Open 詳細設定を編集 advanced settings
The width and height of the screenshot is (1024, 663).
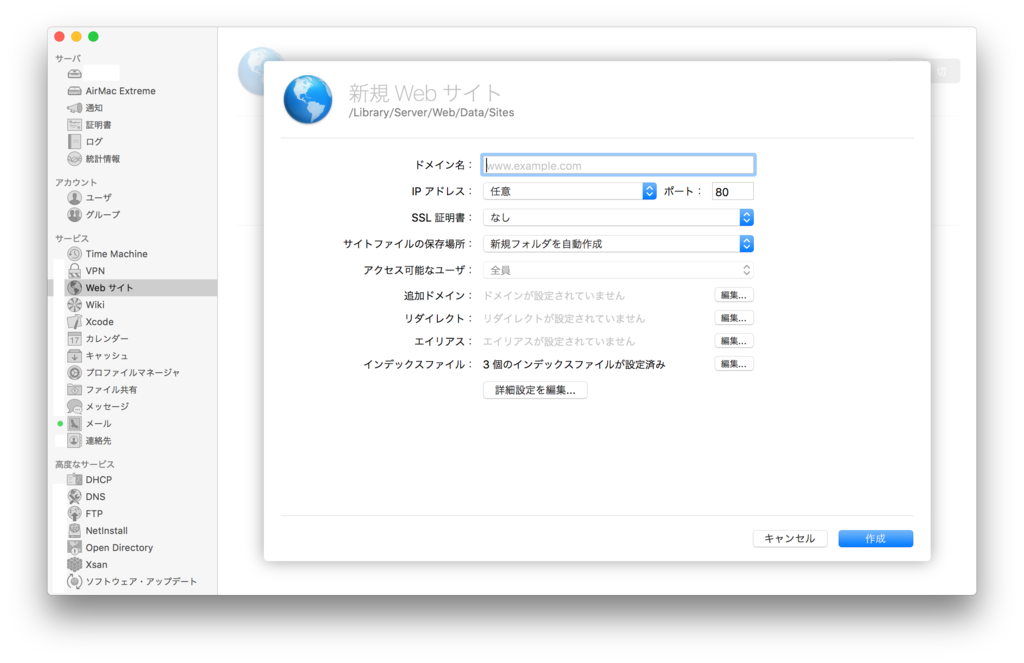click(535, 390)
